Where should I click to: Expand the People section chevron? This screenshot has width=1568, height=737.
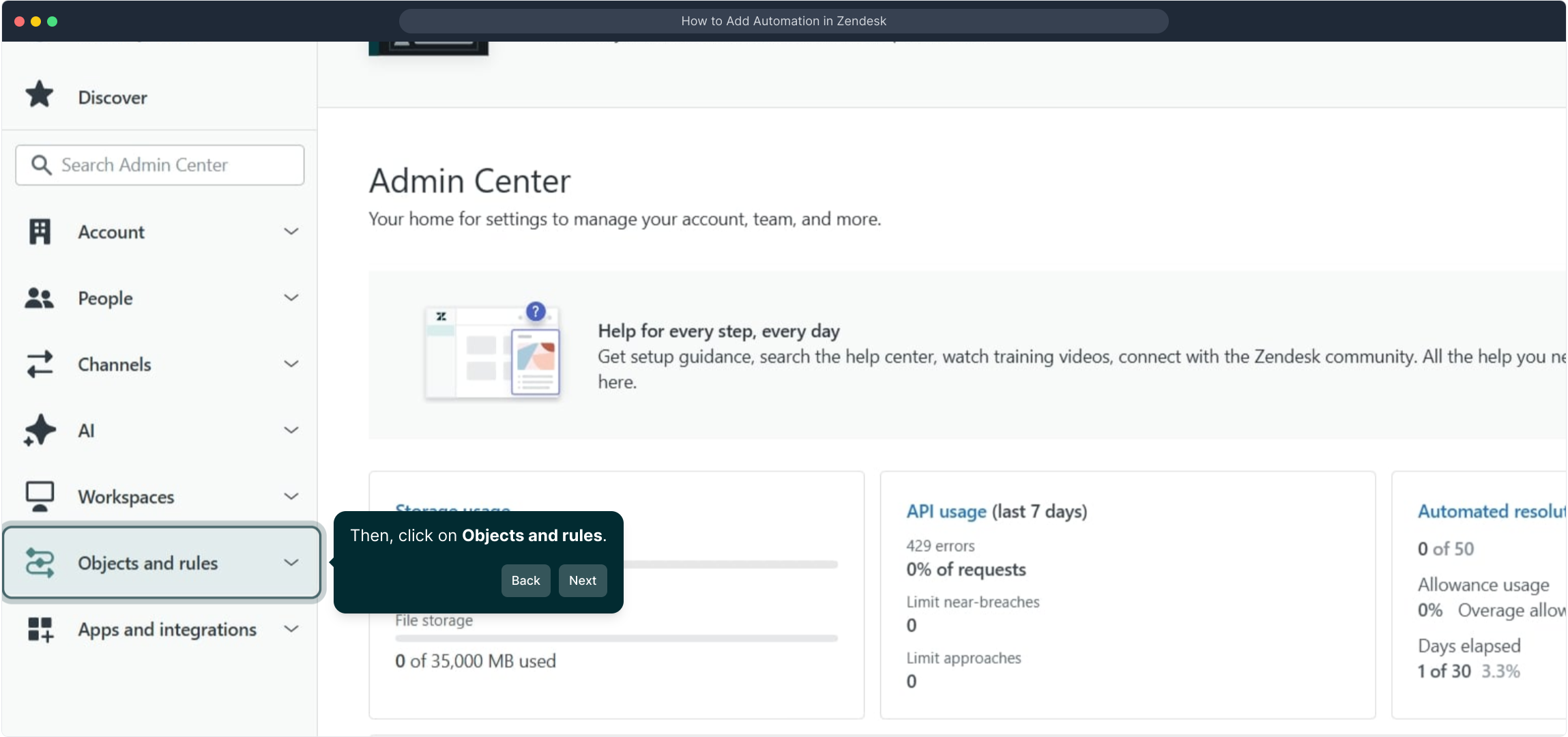pos(291,298)
